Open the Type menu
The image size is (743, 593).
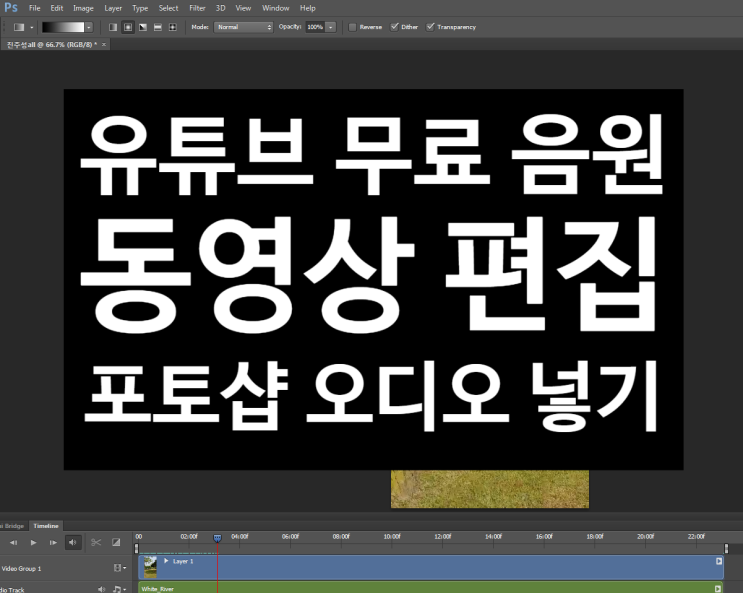pos(140,8)
